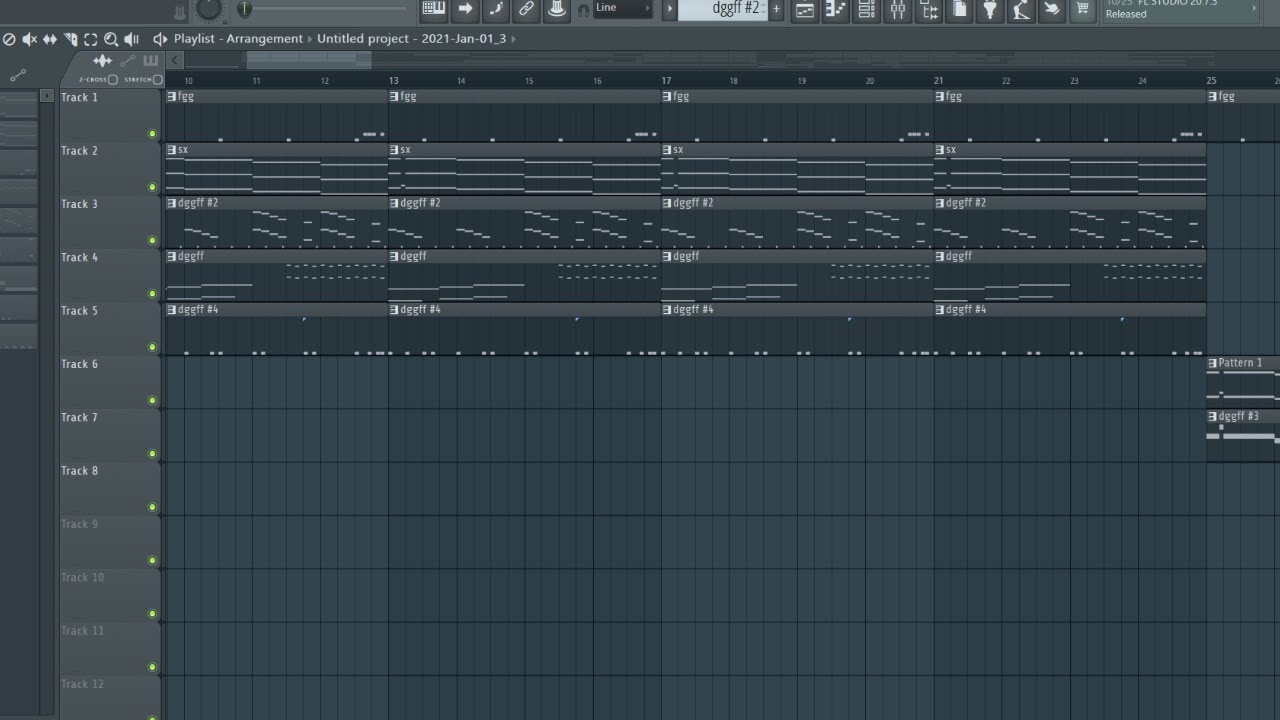Click the speaker icon before Playlist title
Viewport: 1280px width, 720px height.
pyautogui.click(x=160, y=39)
